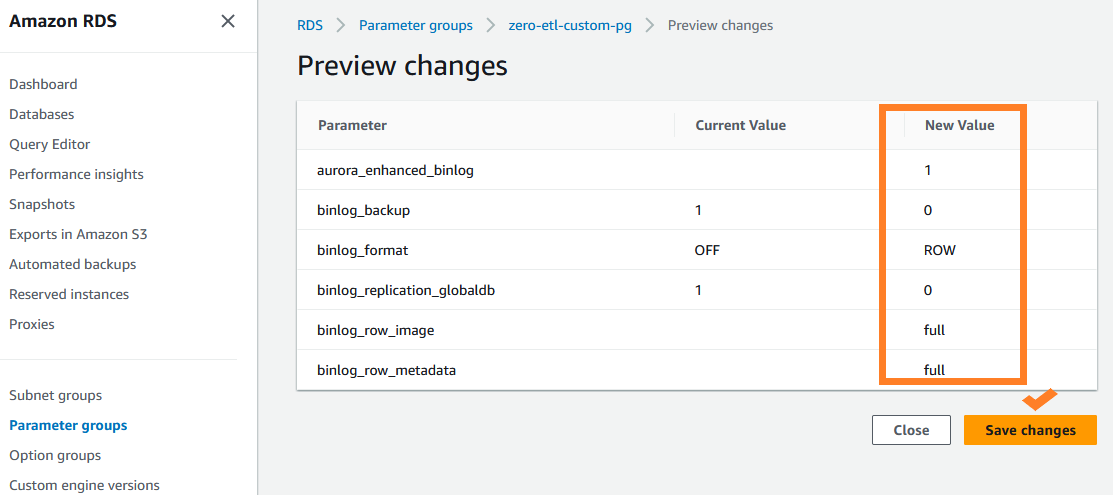Close the Amazon RDS sidebar panel

point(228,21)
